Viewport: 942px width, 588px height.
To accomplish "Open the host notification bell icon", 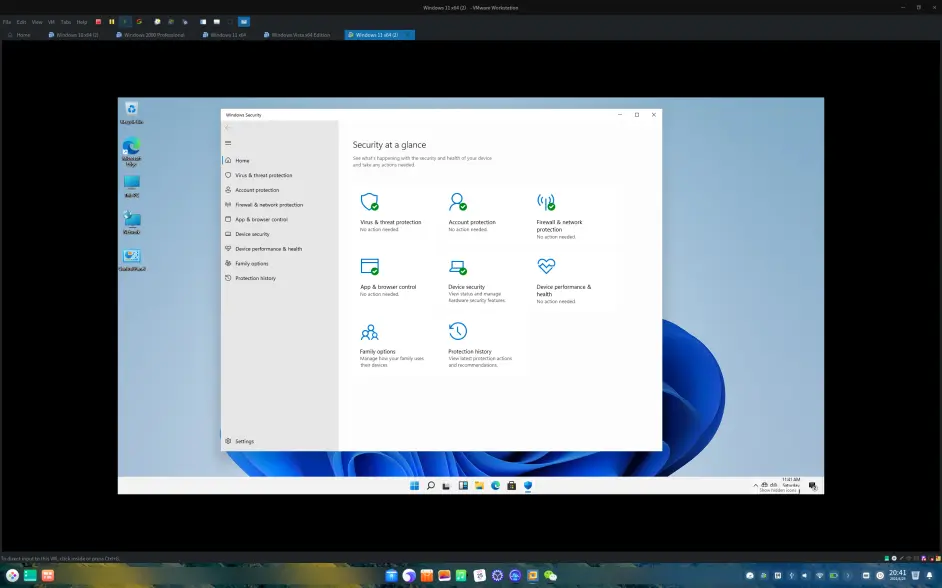I will (x=930, y=575).
